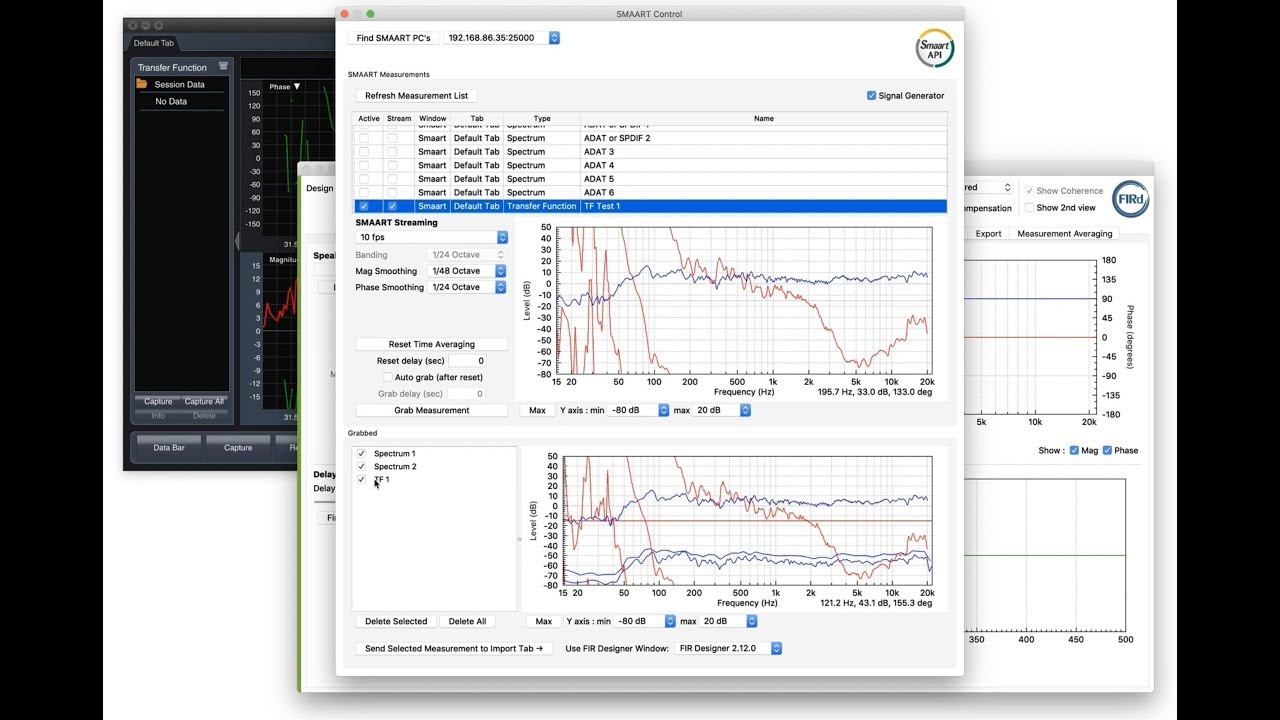Uncheck Spectrum 2 in Grabbed list

pos(362,466)
